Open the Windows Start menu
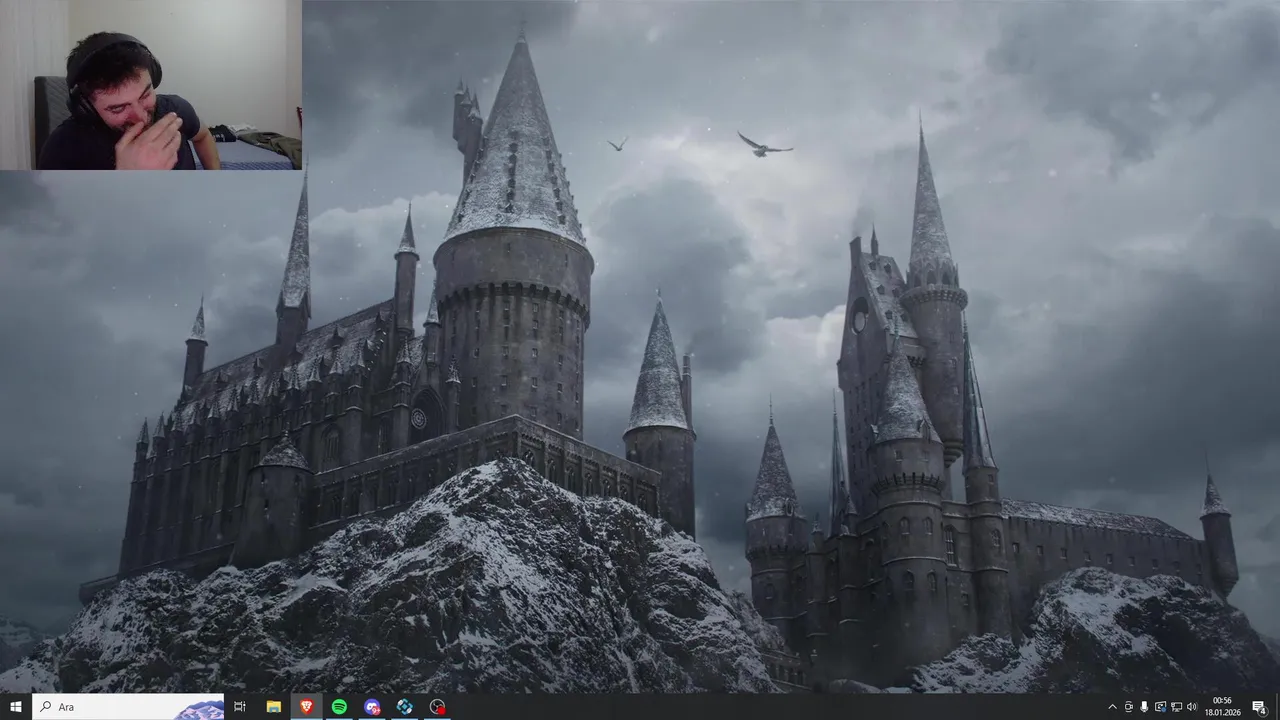This screenshot has height=720, width=1280. (x=15, y=707)
